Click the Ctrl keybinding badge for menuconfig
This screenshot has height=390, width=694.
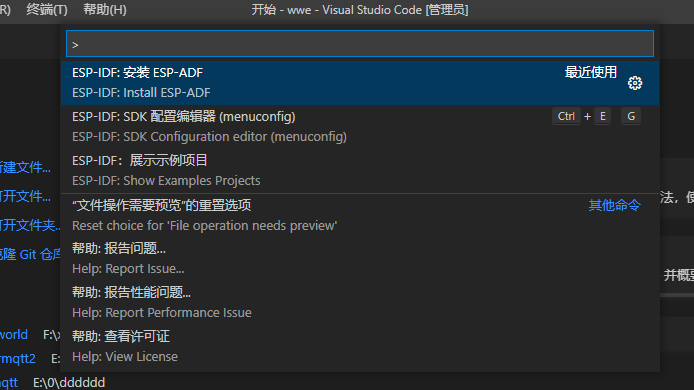pos(566,116)
